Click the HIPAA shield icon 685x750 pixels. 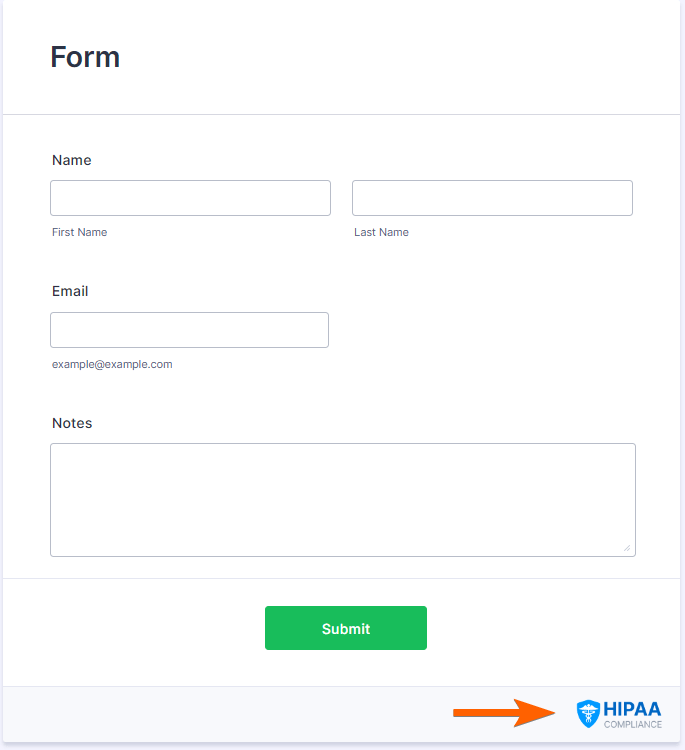point(588,713)
